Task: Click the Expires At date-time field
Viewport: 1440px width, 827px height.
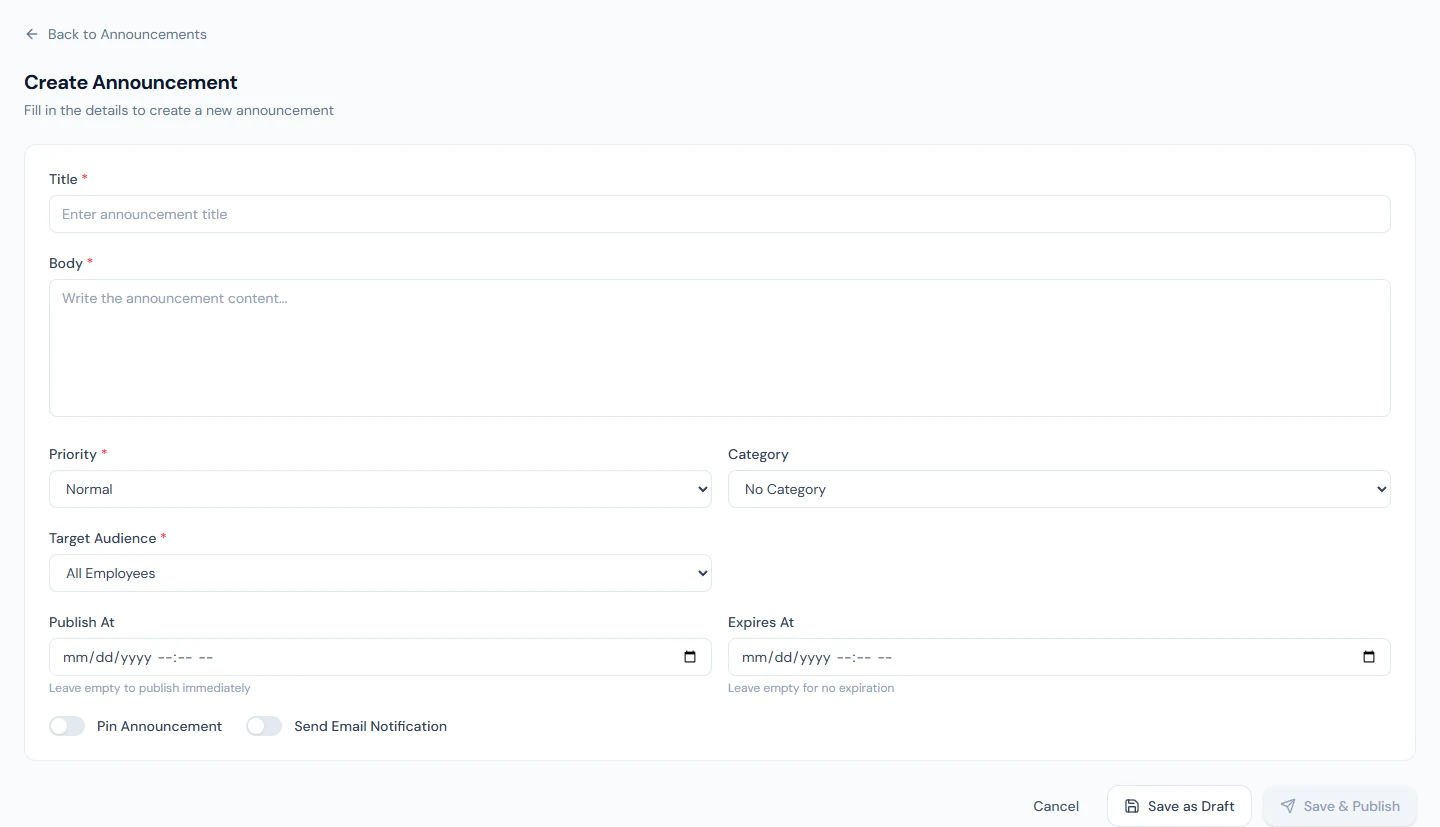Action: (x=1059, y=657)
